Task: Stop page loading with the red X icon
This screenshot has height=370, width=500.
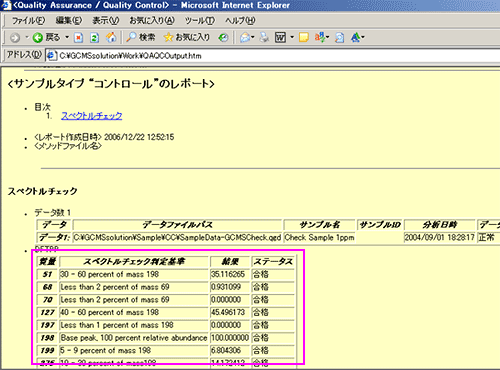Action: (78, 38)
